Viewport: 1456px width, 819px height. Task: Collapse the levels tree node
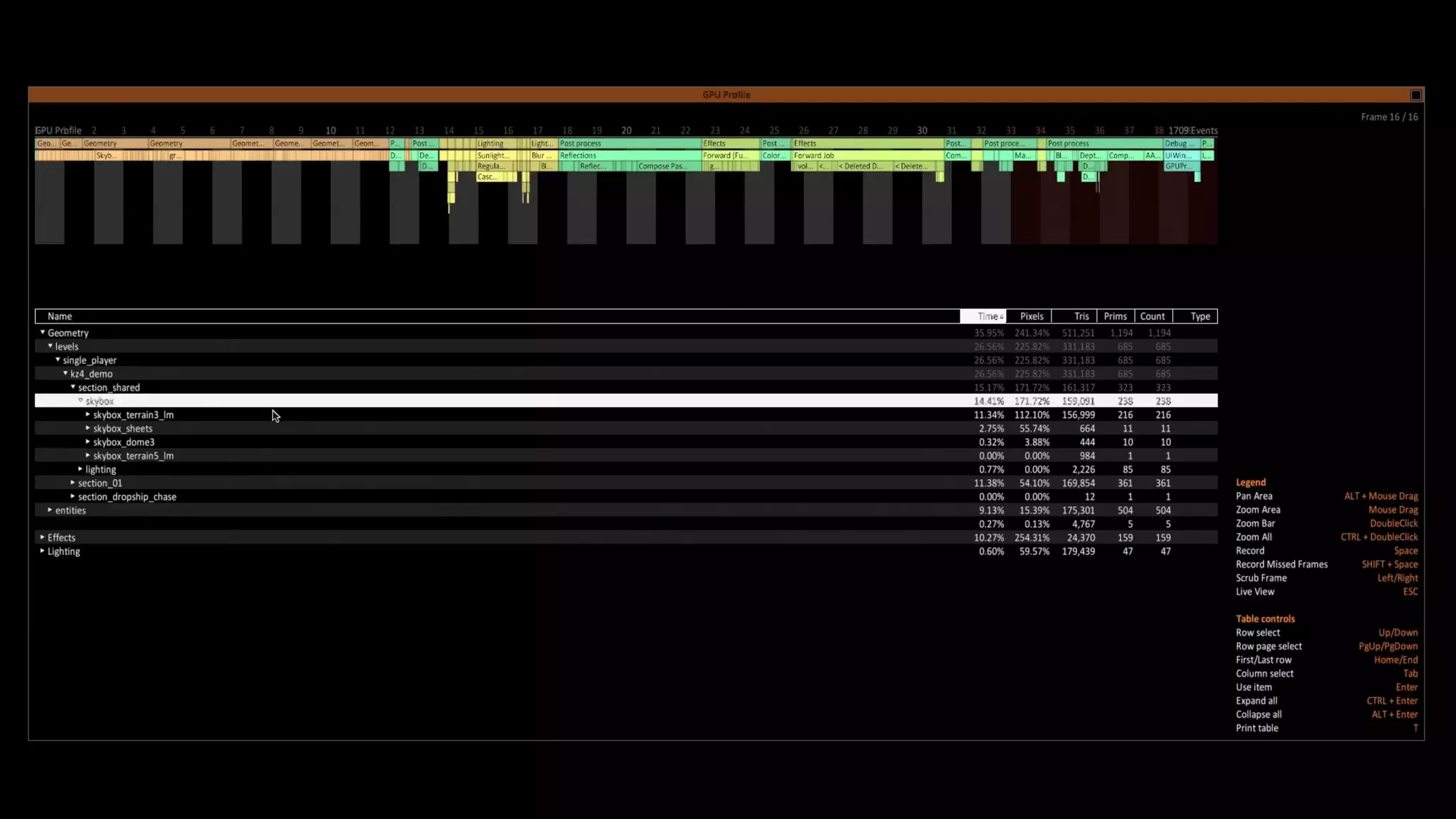tap(50, 346)
